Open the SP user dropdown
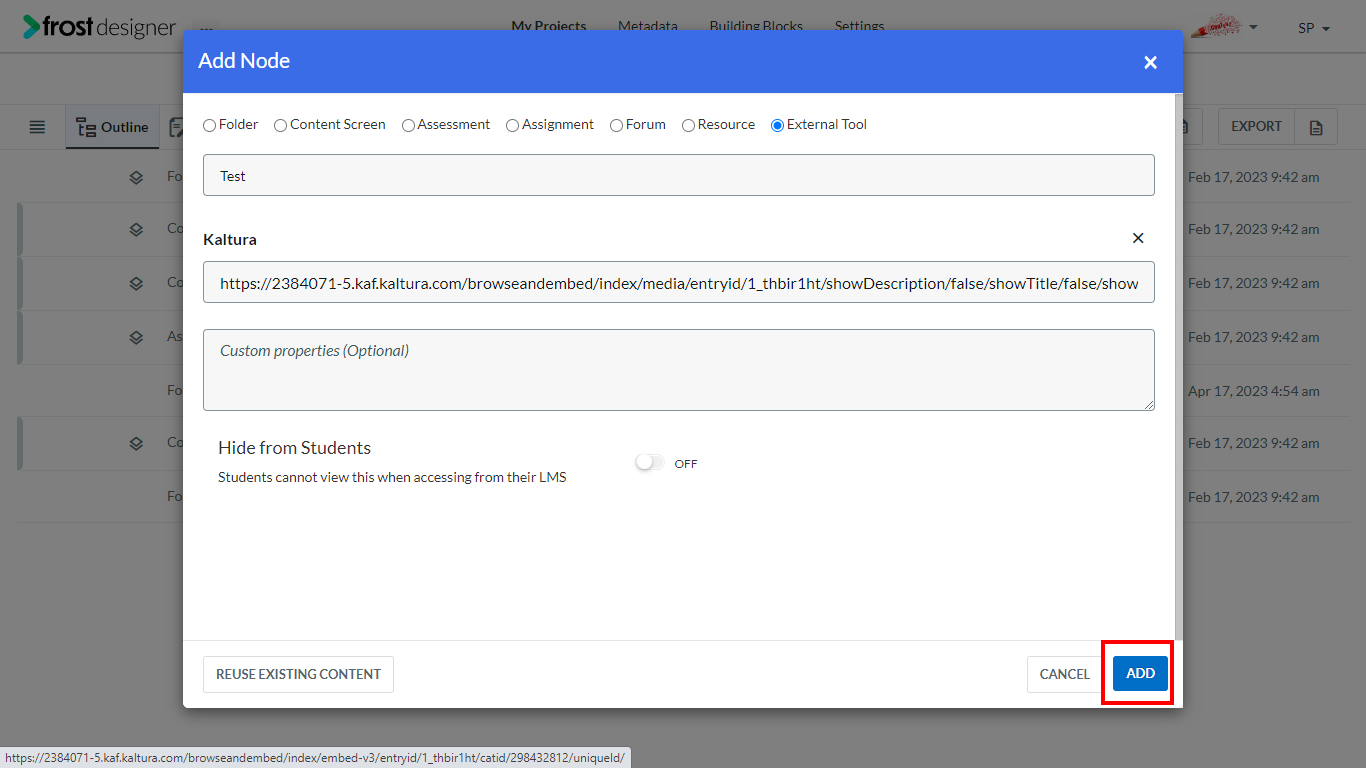The width and height of the screenshot is (1366, 768). (x=1314, y=28)
